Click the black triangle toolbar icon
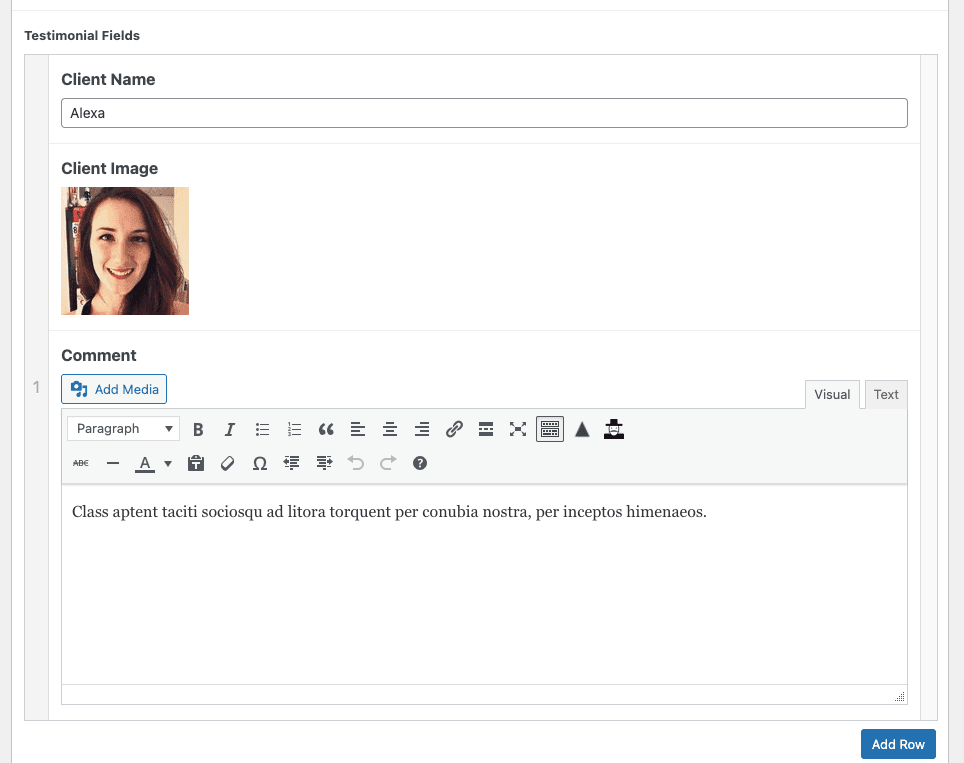The image size is (964, 763). (582, 429)
